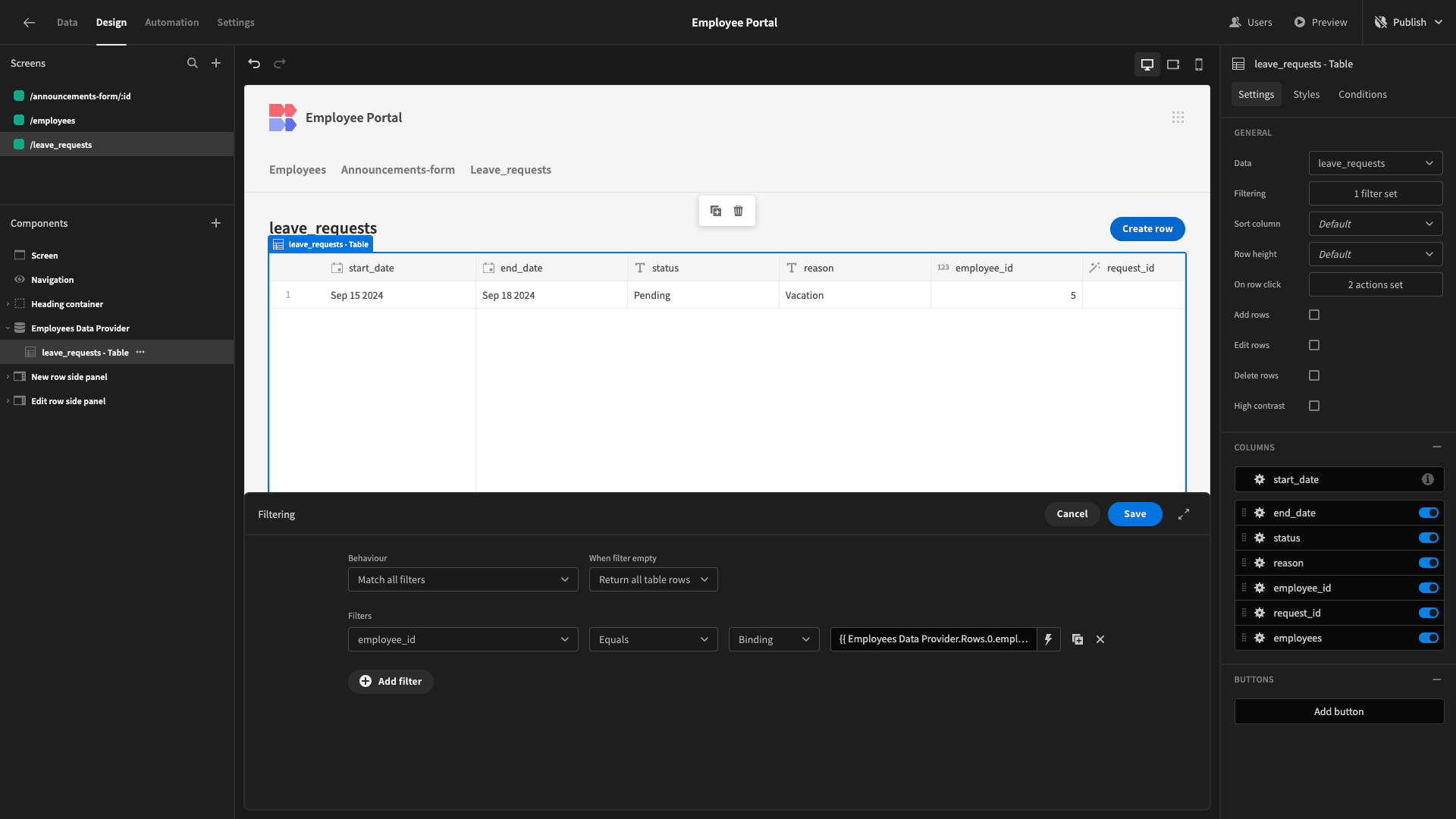The height and width of the screenshot is (819, 1456).
Task: Expand the New row side panel tree item
Action: [x=8, y=377]
